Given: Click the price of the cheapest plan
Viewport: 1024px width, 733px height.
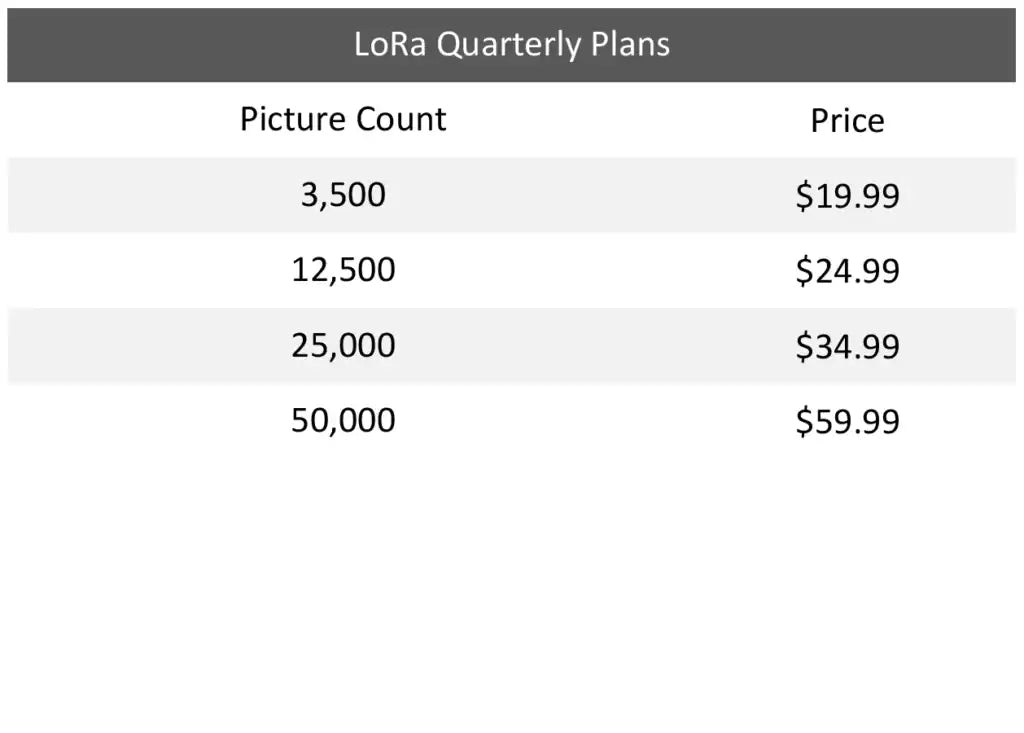Looking at the screenshot, I should pyautogui.click(x=847, y=196).
